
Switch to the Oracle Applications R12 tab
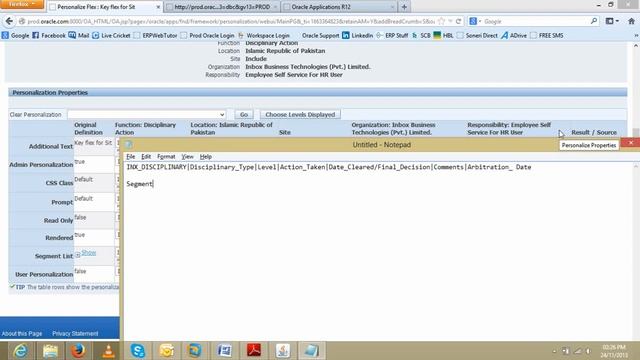click(x=340, y=7)
